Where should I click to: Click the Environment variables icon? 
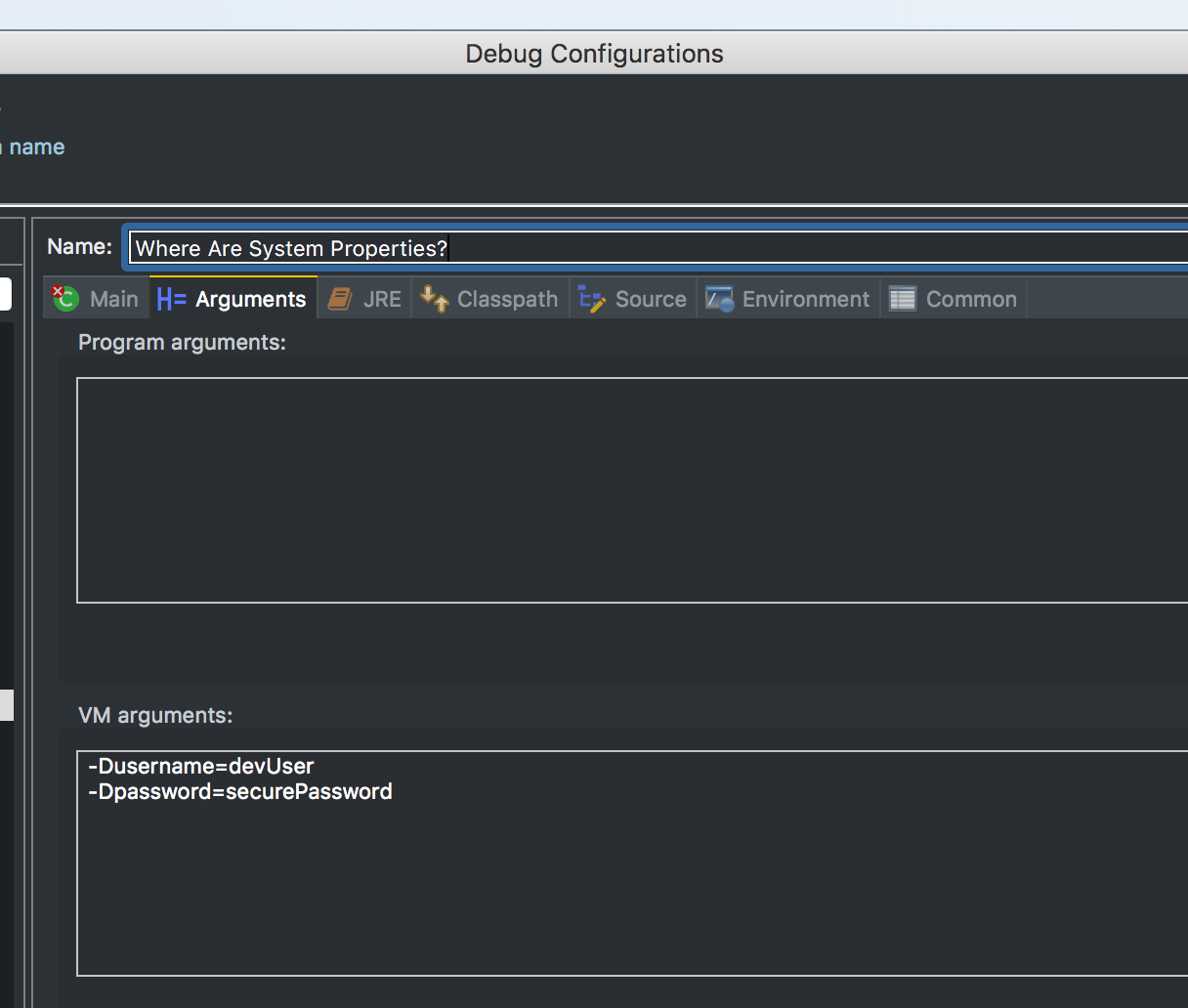click(719, 299)
